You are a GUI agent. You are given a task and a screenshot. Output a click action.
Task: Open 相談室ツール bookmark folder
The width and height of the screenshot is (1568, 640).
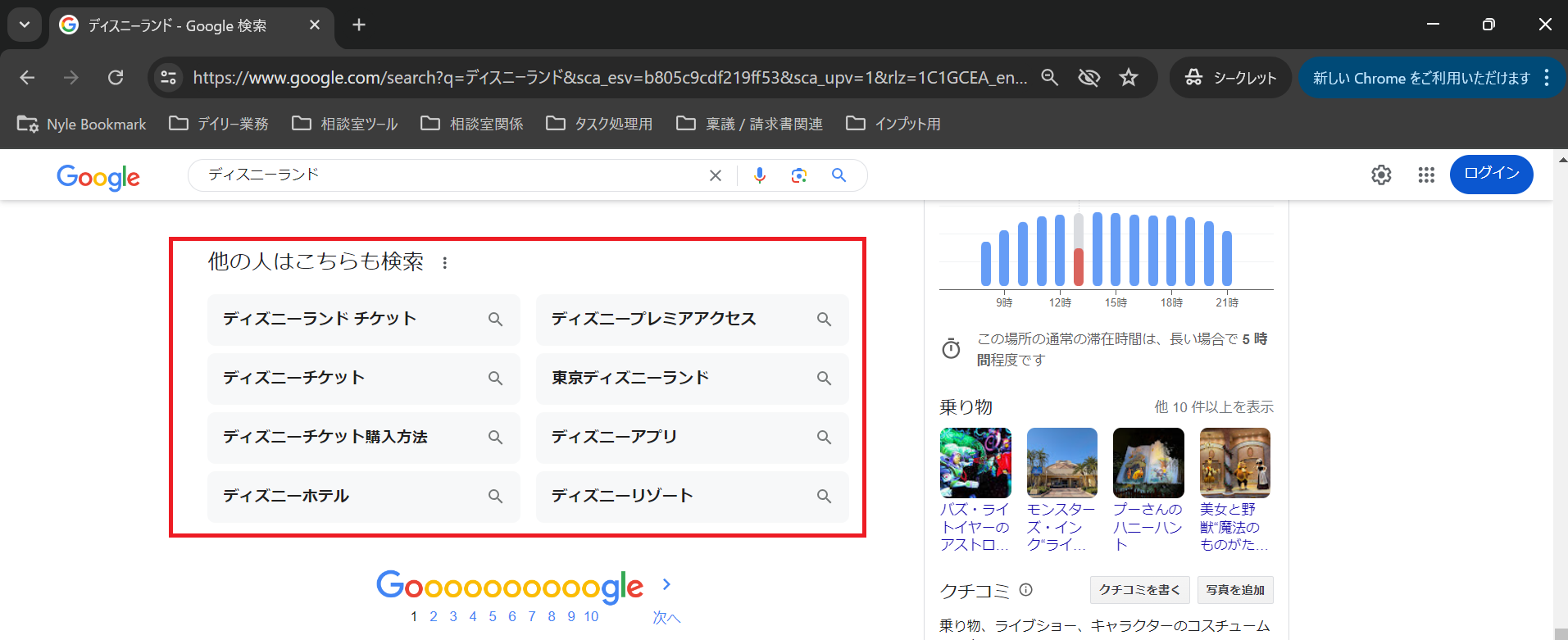(x=345, y=124)
